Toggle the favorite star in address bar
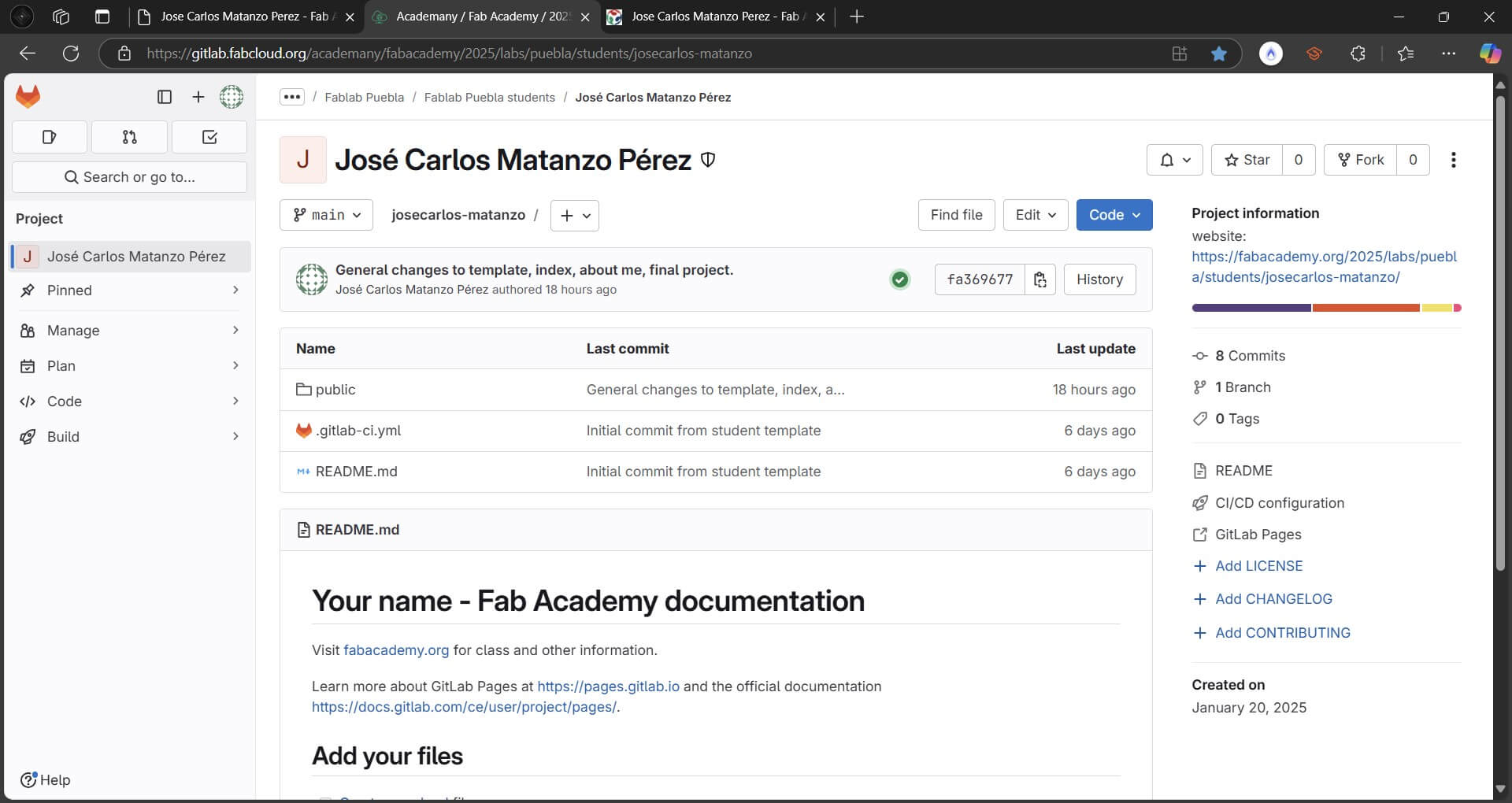 tap(1218, 54)
